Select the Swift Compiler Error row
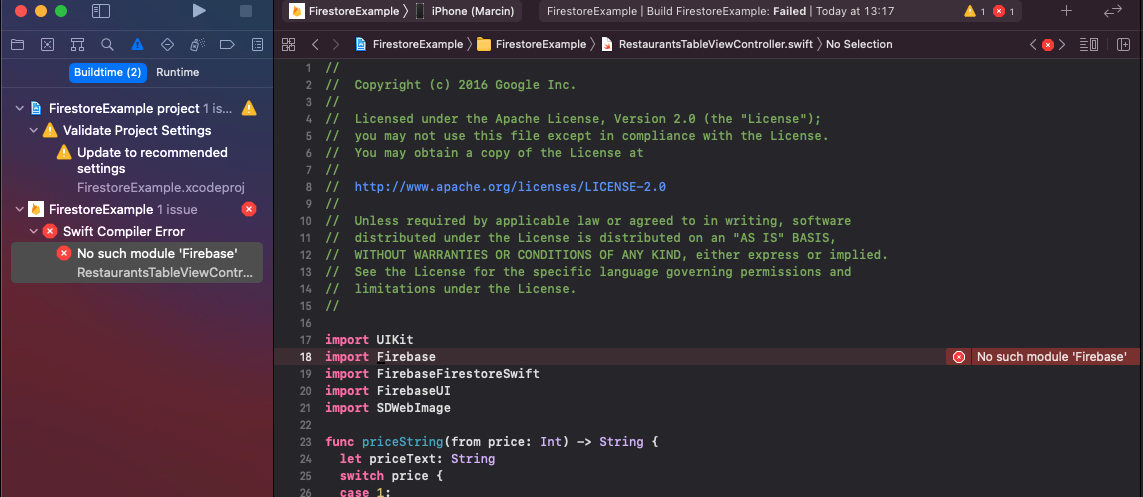The width and height of the screenshot is (1143, 497). point(137,232)
